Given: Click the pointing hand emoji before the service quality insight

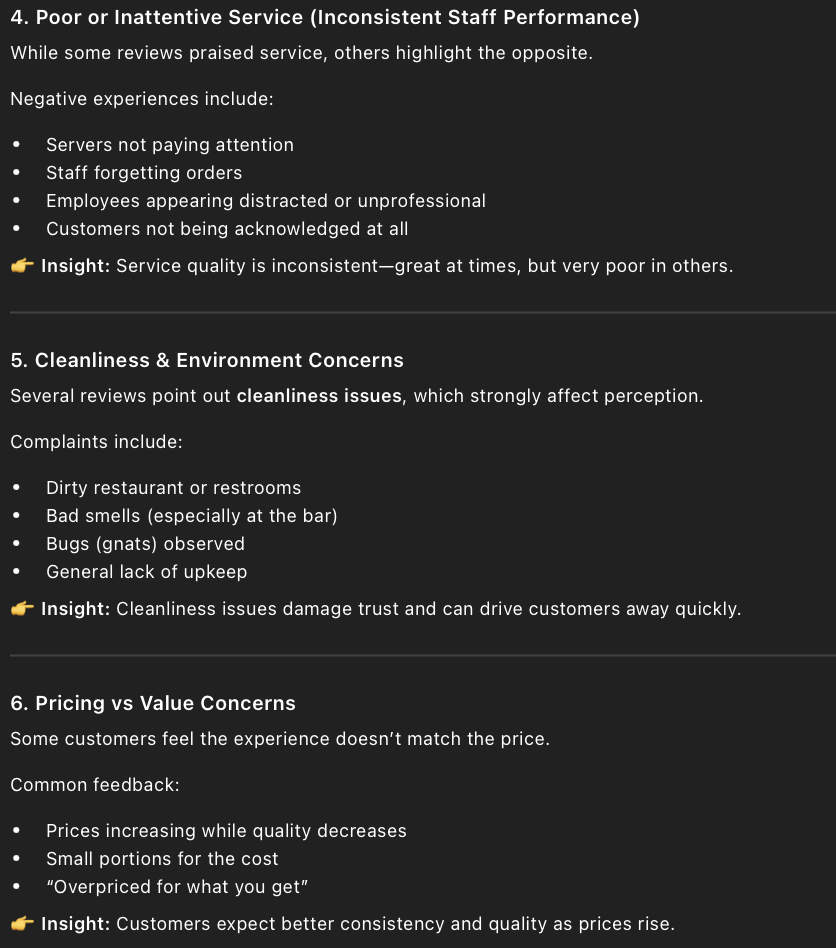Looking at the screenshot, I should pos(22,267).
